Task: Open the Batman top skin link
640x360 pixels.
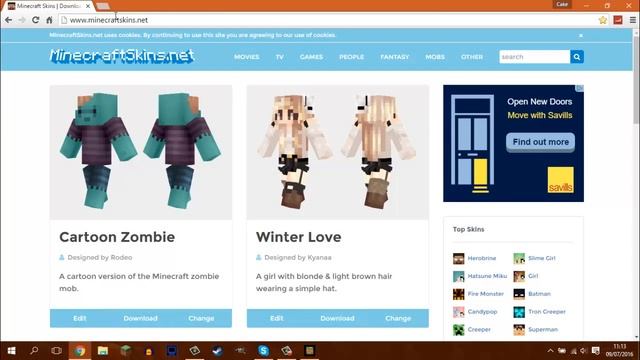Action: [x=539, y=294]
